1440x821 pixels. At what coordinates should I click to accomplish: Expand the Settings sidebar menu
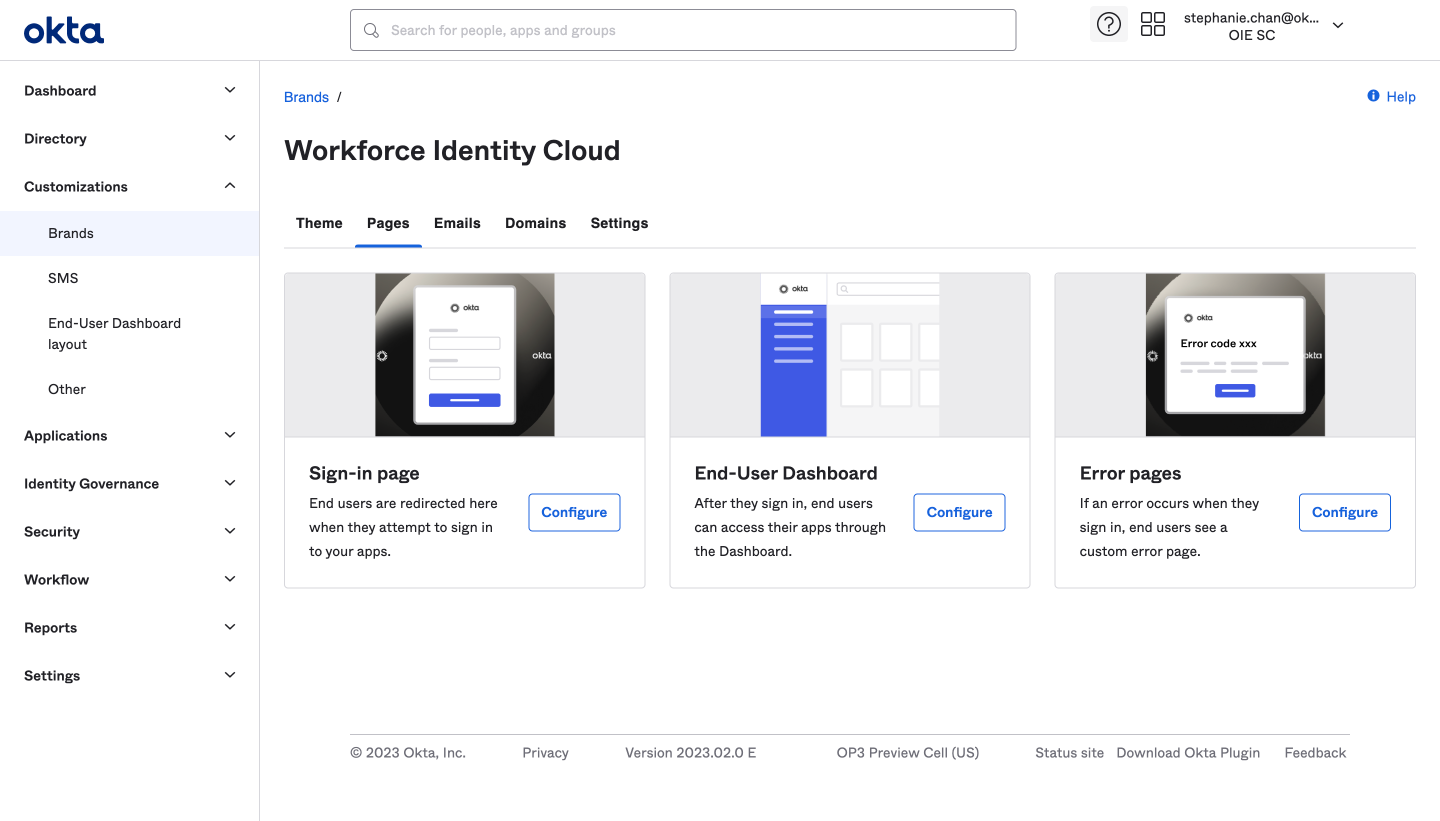point(130,675)
